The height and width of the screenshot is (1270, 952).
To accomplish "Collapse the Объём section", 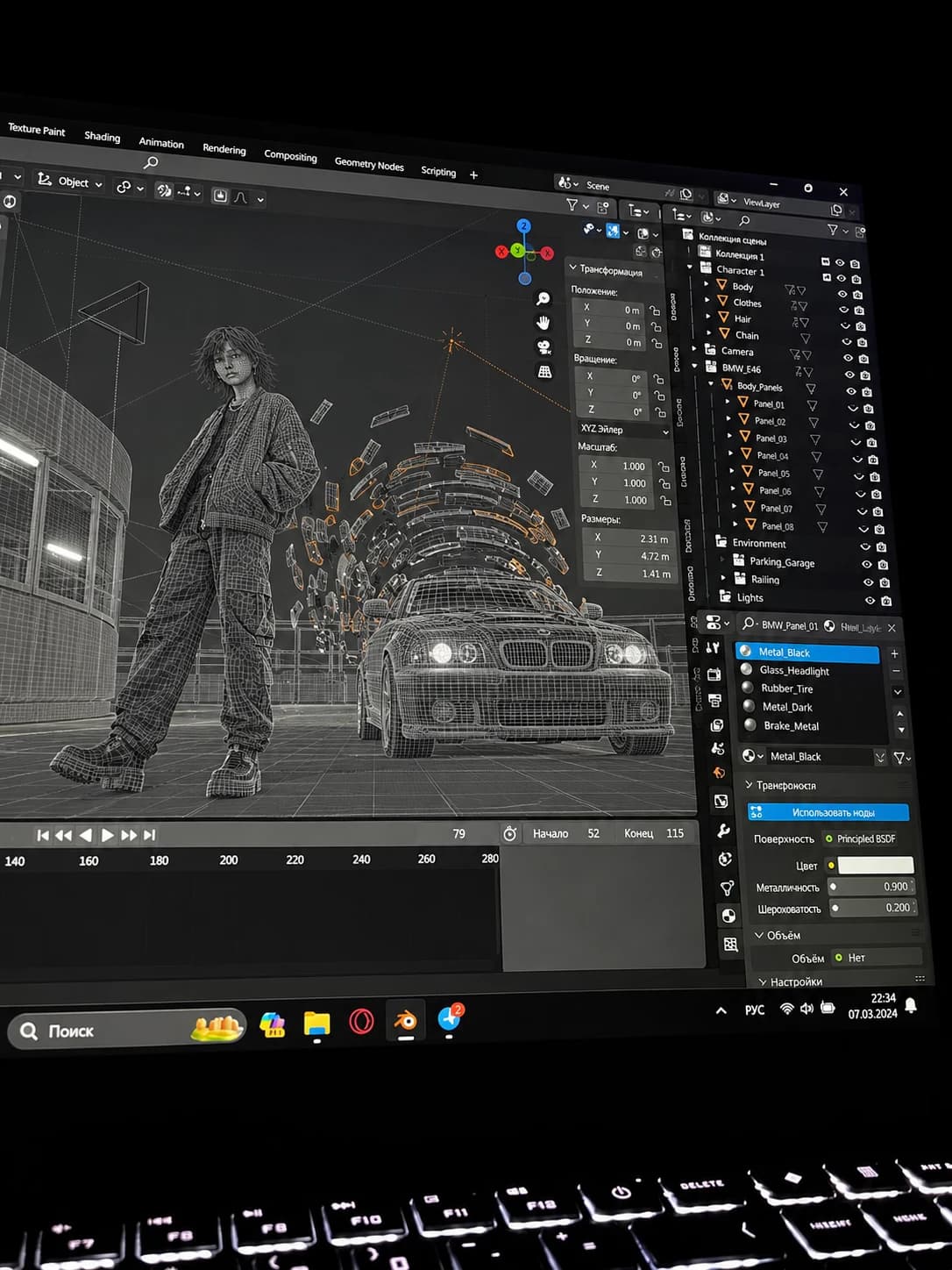I will click(x=759, y=935).
